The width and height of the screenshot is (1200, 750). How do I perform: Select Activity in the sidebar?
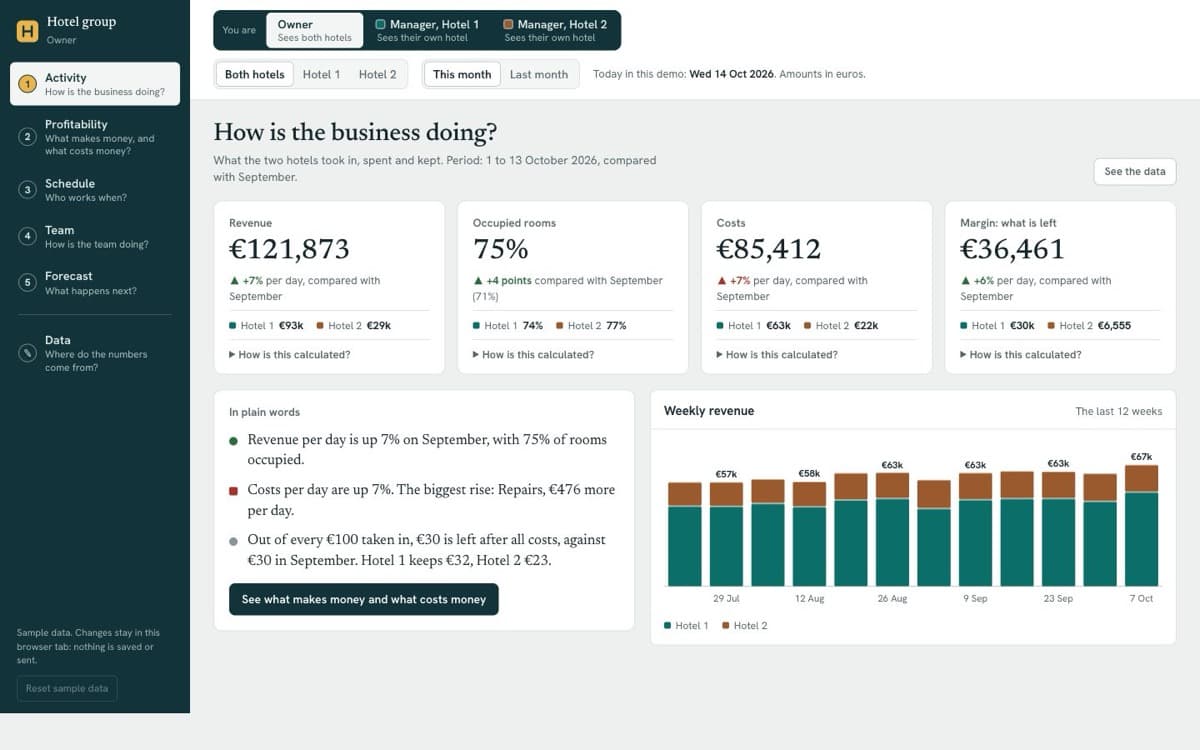coord(95,84)
